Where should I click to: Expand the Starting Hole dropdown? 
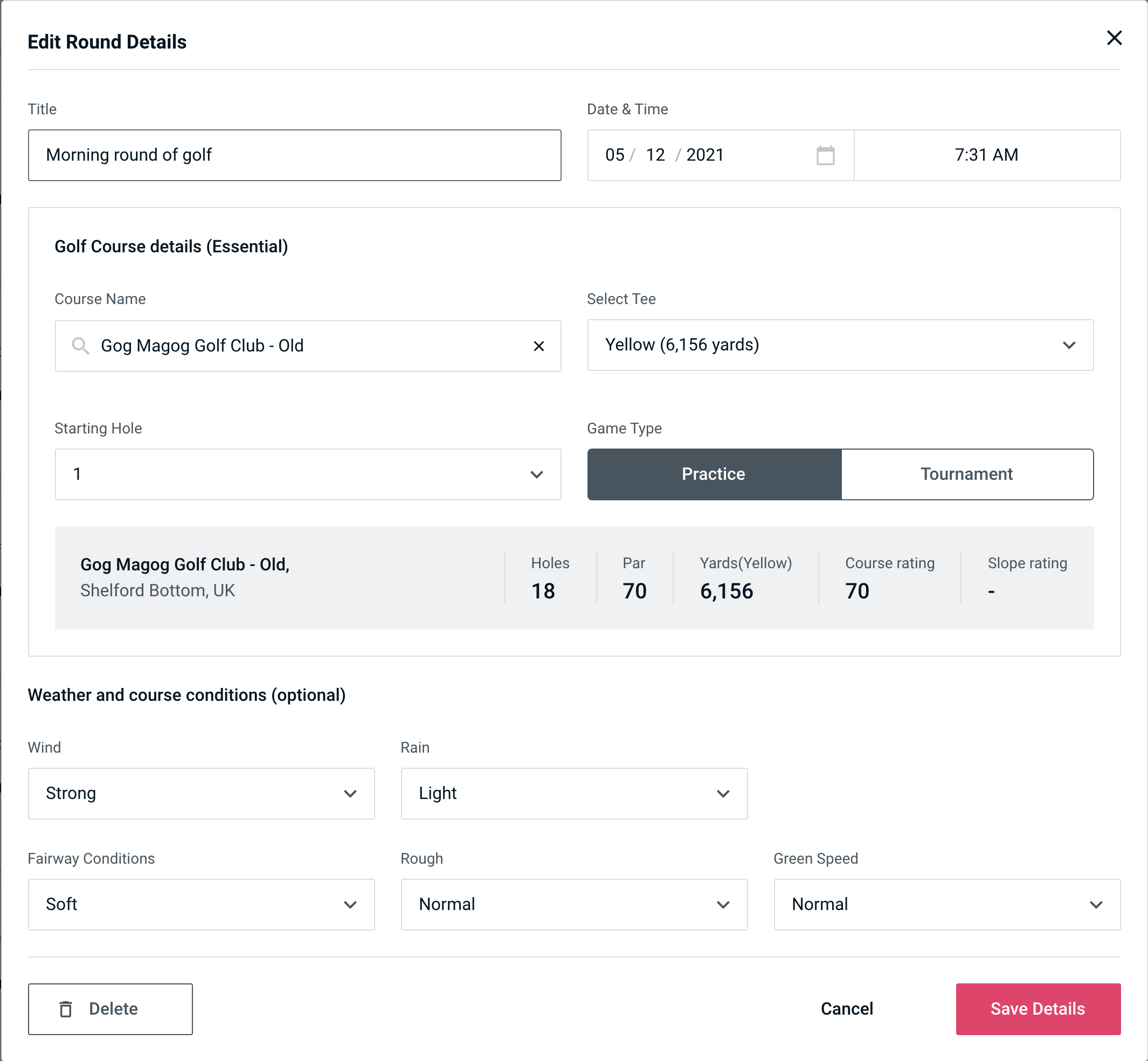pyautogui.click(x=307, y=474)
